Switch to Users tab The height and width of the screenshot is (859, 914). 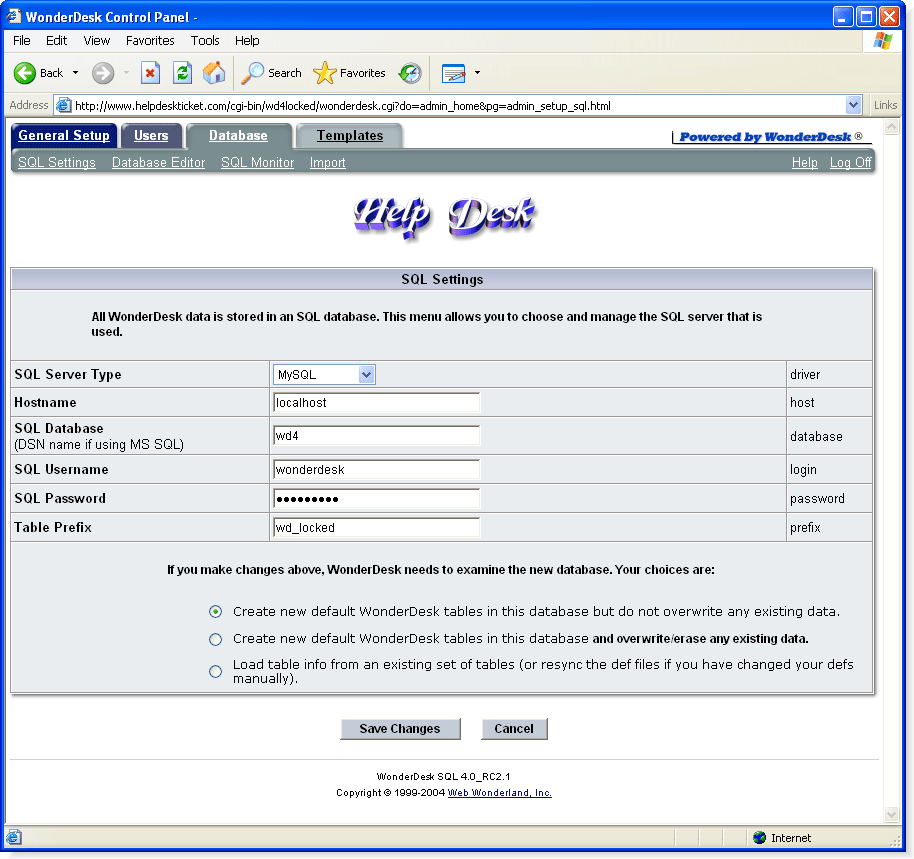tap(151, 135)
